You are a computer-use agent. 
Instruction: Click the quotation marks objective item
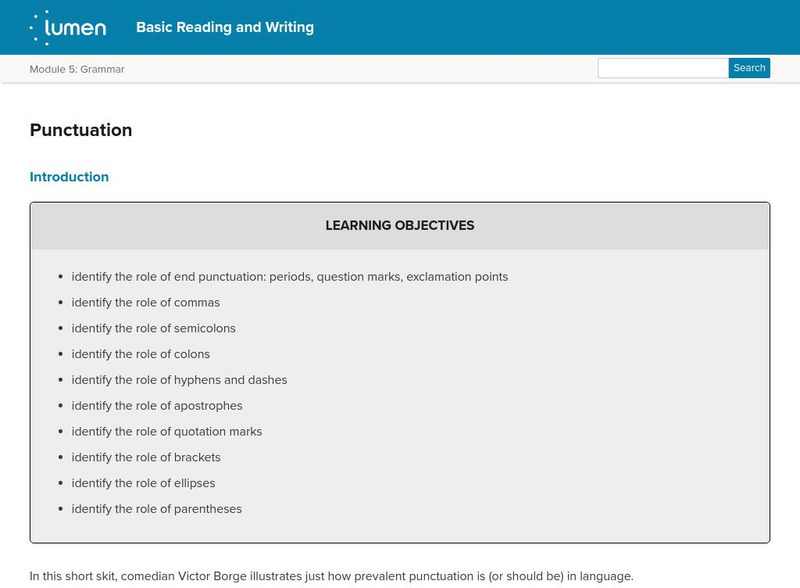167,432
